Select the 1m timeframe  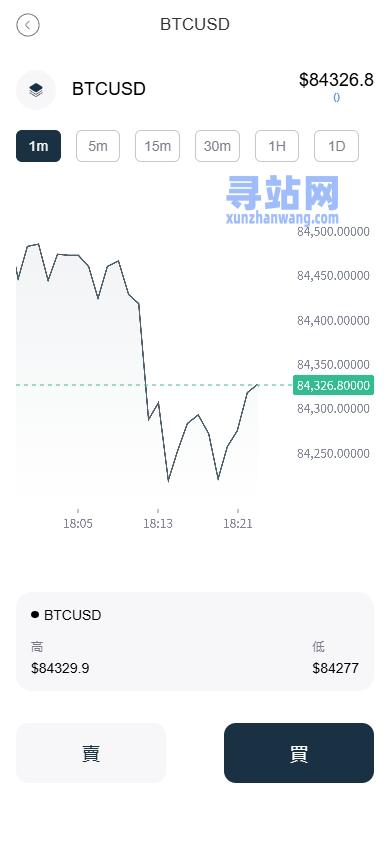point(38,146)
